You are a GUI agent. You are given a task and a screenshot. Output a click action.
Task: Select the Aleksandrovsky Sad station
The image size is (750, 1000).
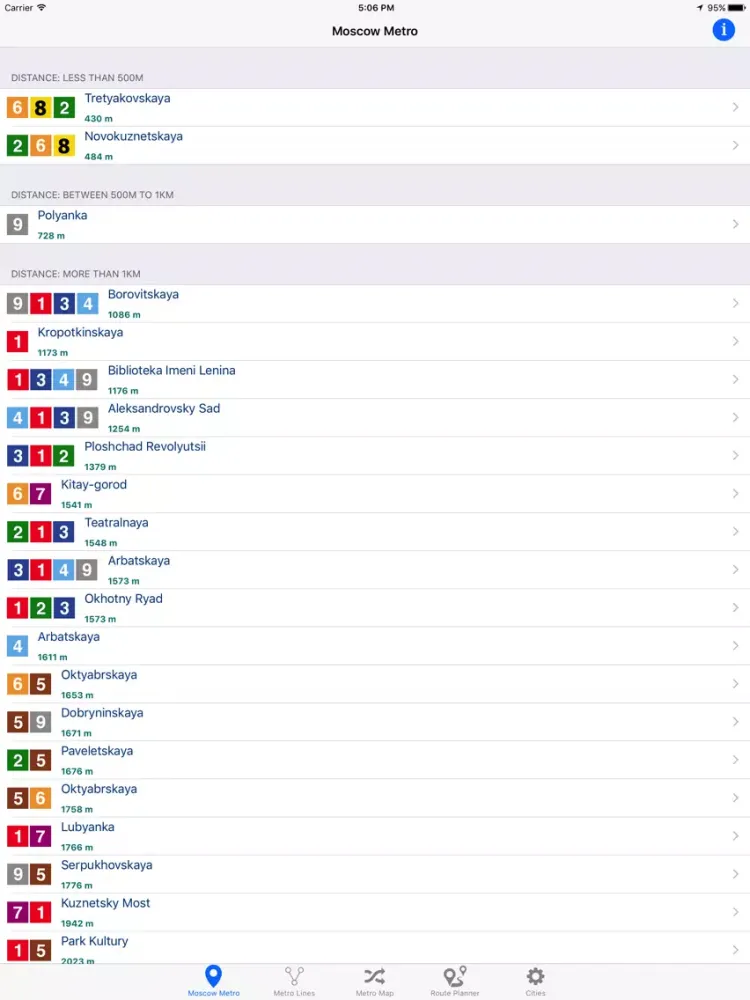click(x=375, y=418)
